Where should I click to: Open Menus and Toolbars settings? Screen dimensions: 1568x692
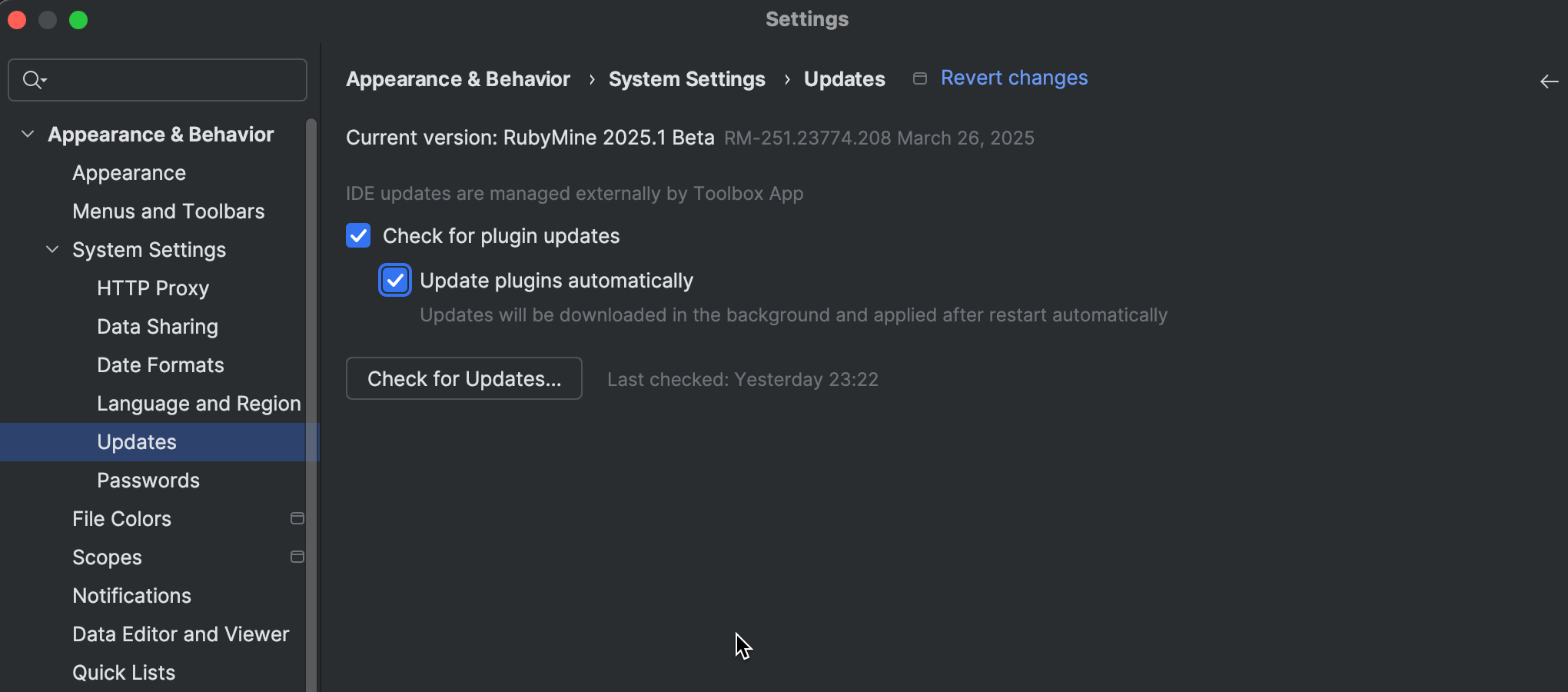(x=168, y=211)
